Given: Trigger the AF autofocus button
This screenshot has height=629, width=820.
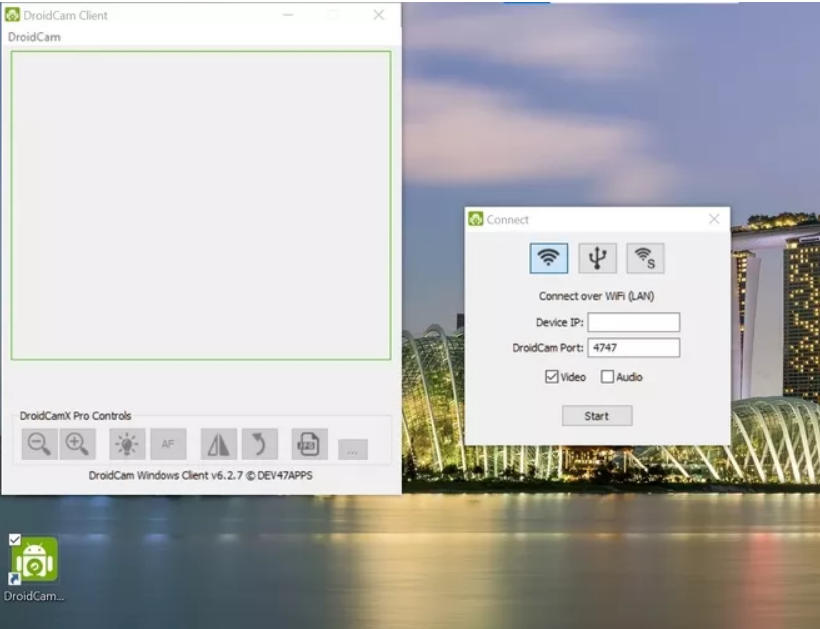Looking at the screenshot, I should (168, 444).
